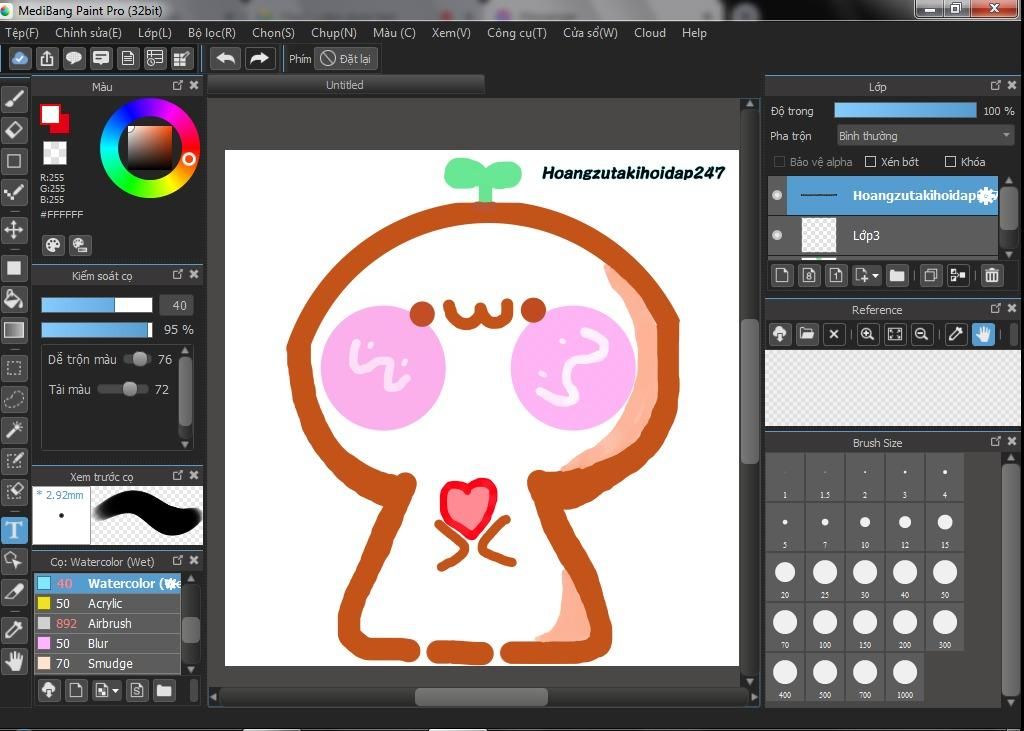The image size is (1024, 731).
Task: Toggle Bảo vệ alpha checkbox
Action: point(778,161)
